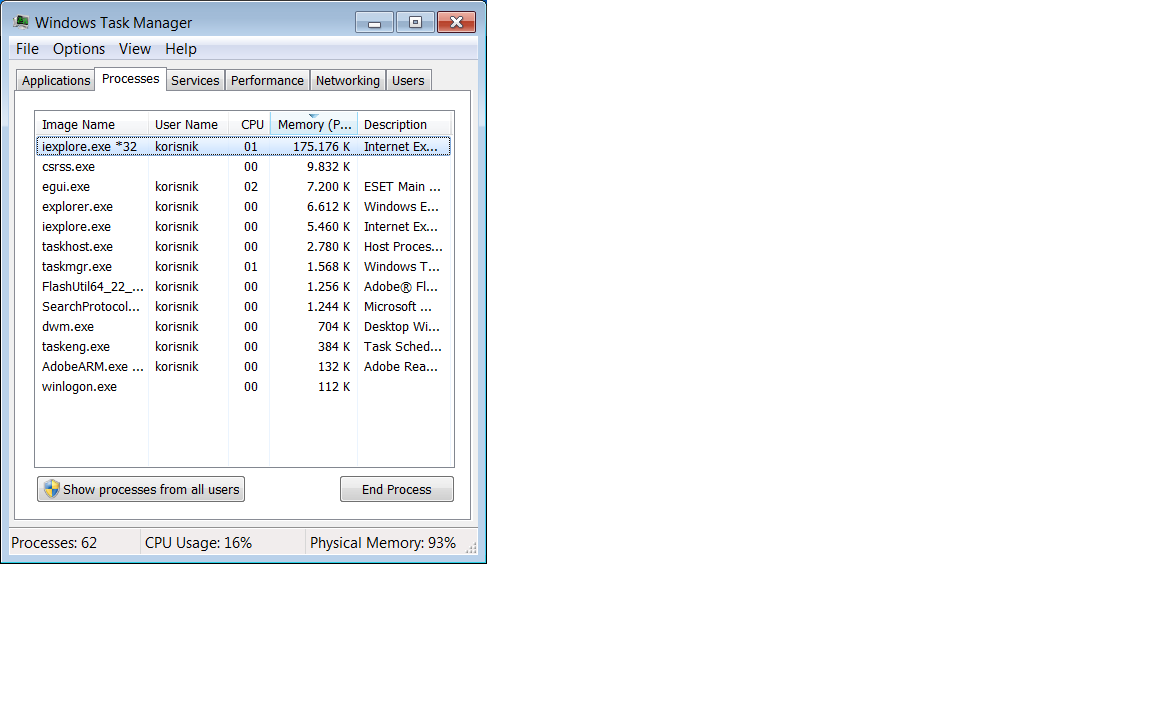Screen dimensions: 1152x720
Task: Click the ESET Main description cell
Action: coord(402,187)
